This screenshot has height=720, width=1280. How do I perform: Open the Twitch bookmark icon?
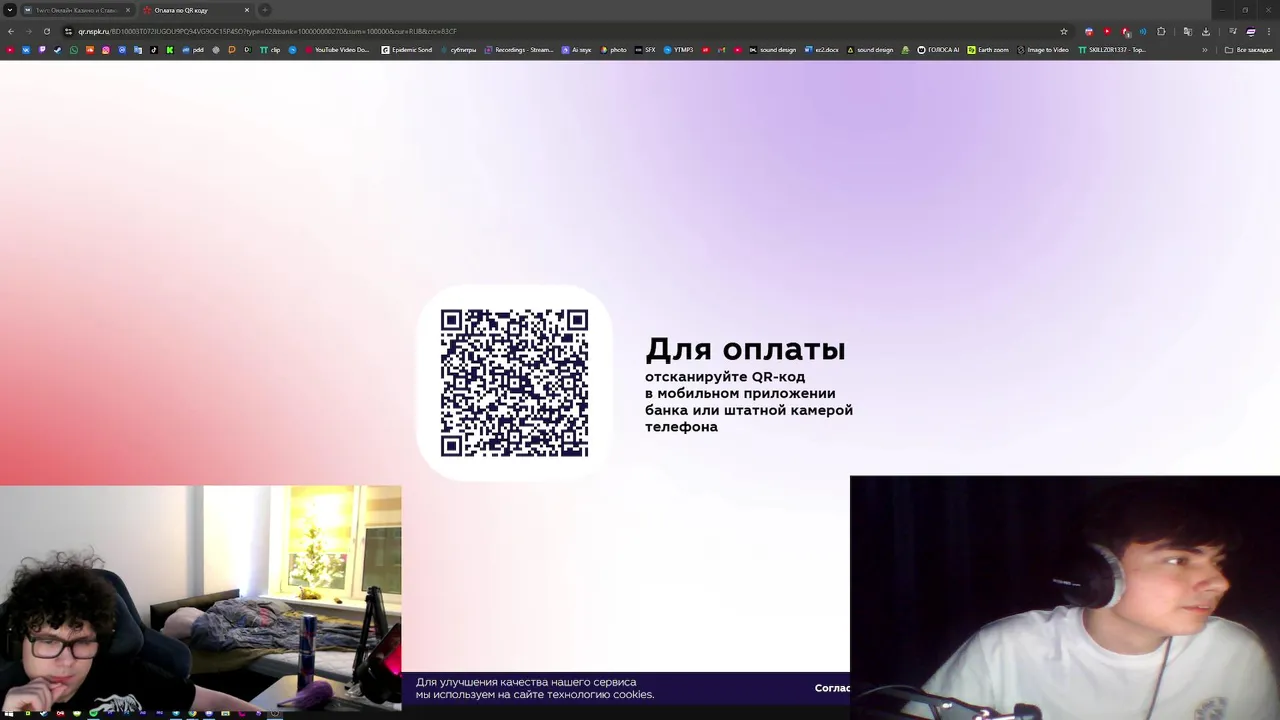pyautogui.click(x=42, y=49)
